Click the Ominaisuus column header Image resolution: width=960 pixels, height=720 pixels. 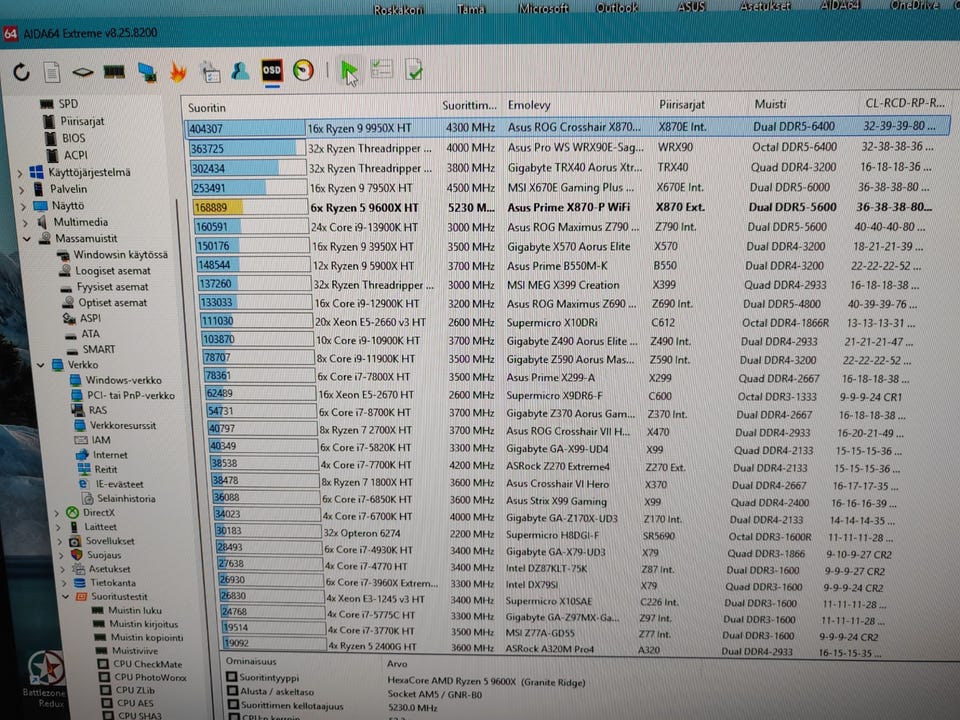250,661
